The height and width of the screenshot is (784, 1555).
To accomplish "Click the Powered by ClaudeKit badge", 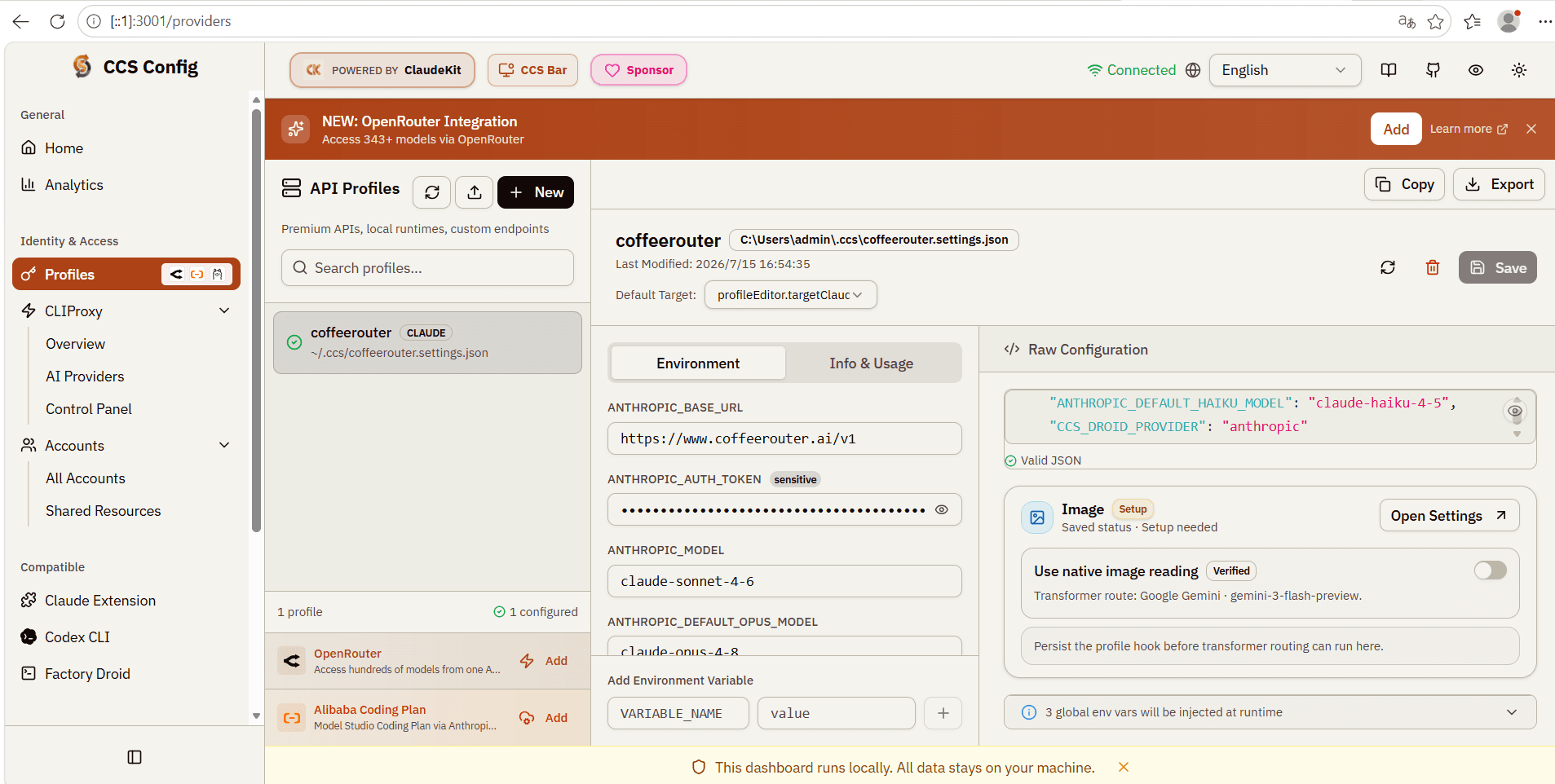I will click(x=382, y=70).
